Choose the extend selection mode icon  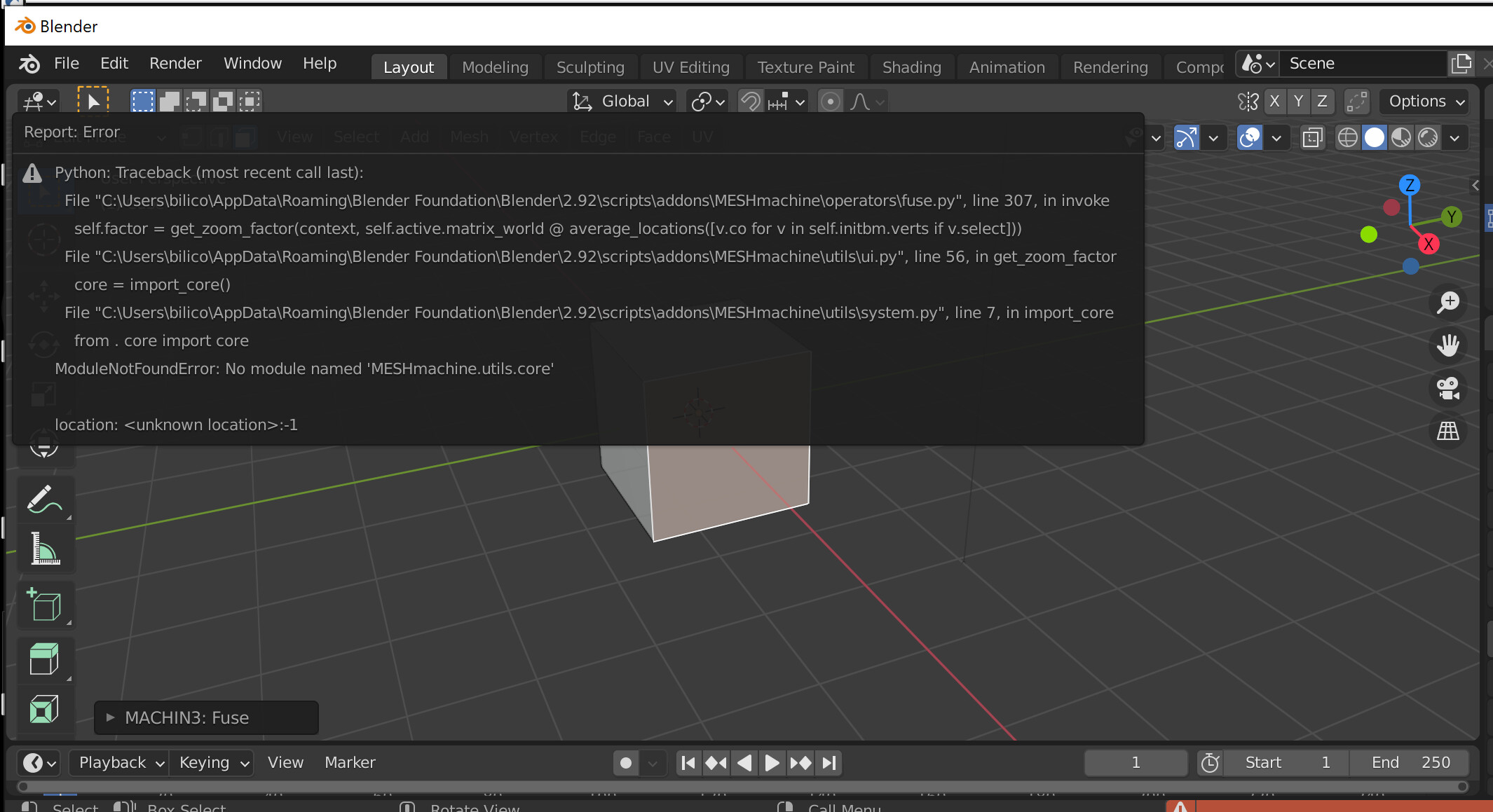point(169,102)
